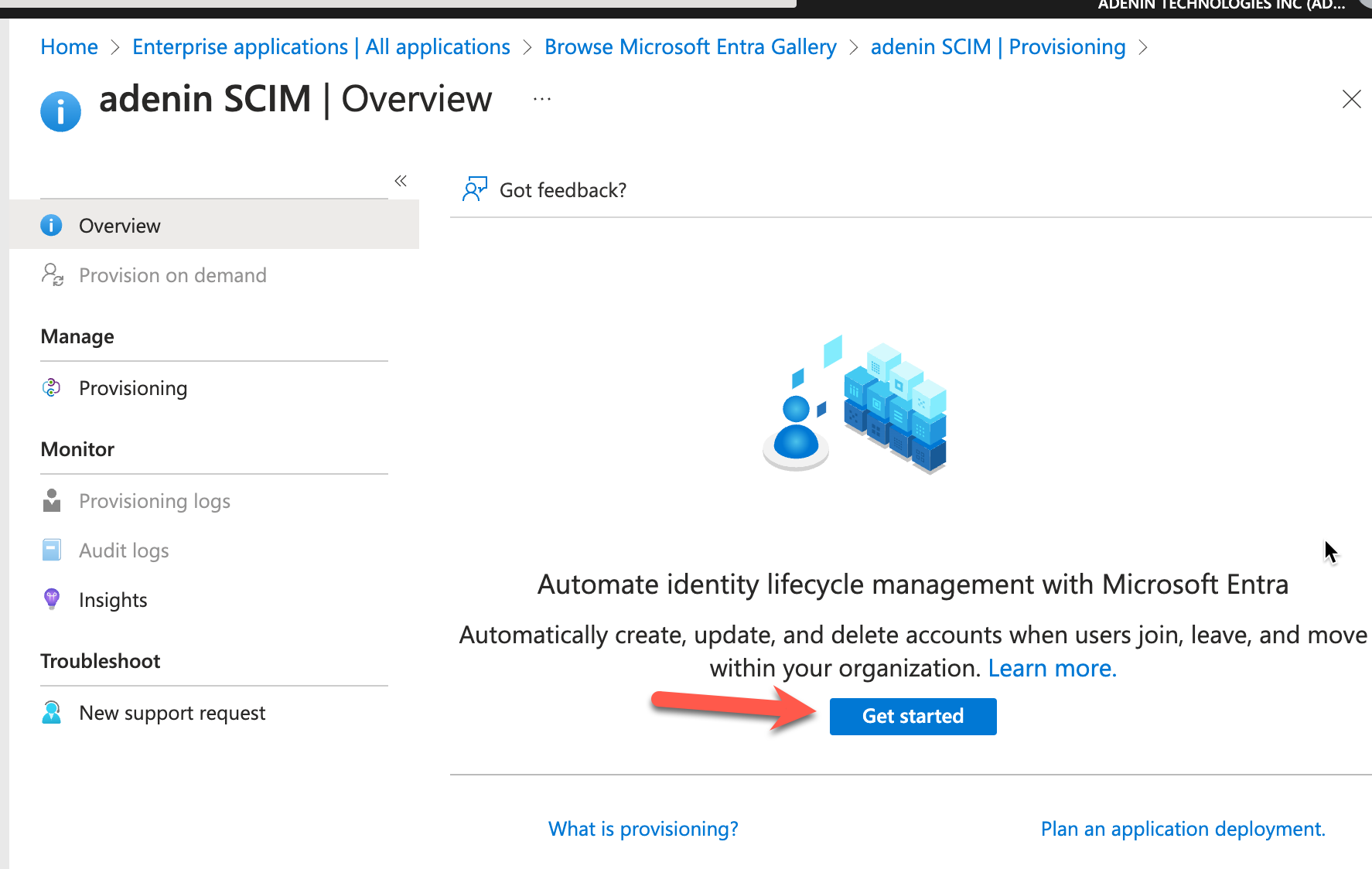This screenshot has width=1372, height=869.
Task: Open Plan an application deployment link
Action: 1183,829
